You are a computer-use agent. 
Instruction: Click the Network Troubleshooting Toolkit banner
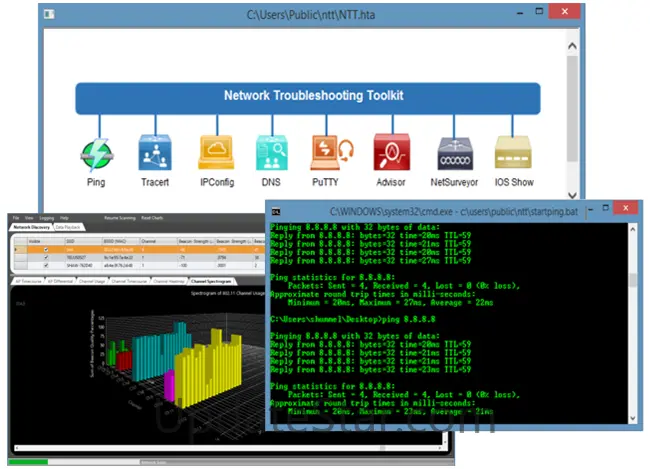(x=308, y=98)
